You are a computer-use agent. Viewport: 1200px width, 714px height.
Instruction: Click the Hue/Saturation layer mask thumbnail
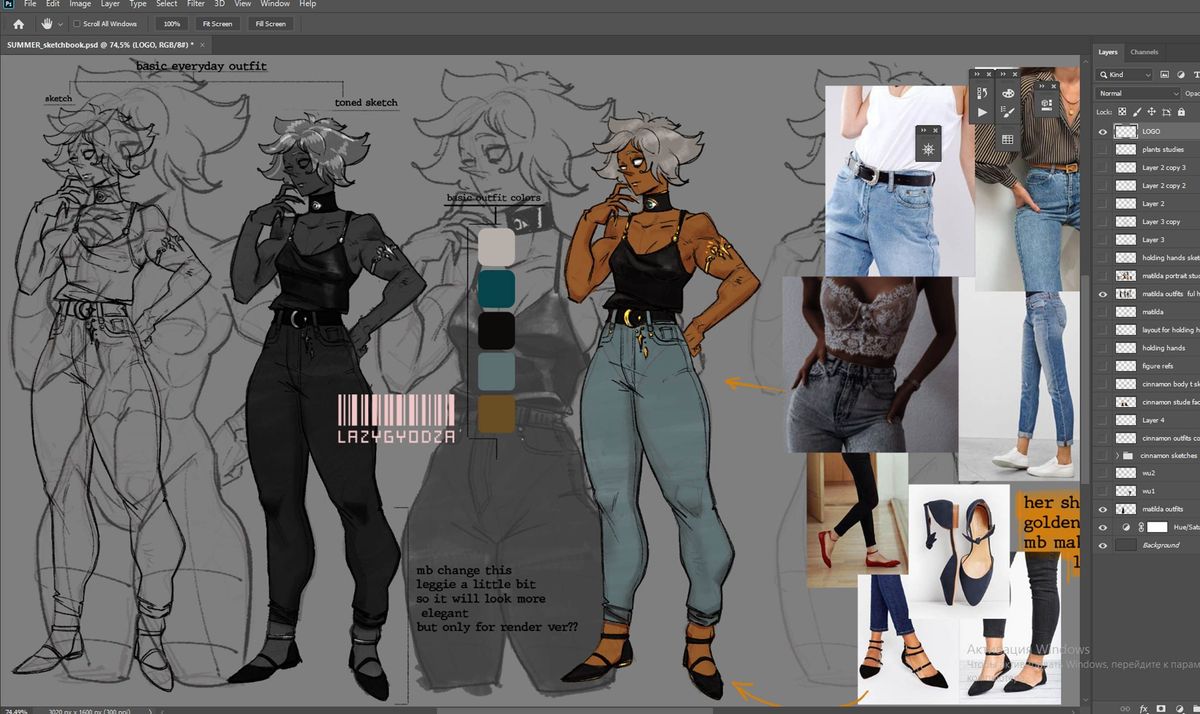pyautogui.click(x=1157, y=527)
